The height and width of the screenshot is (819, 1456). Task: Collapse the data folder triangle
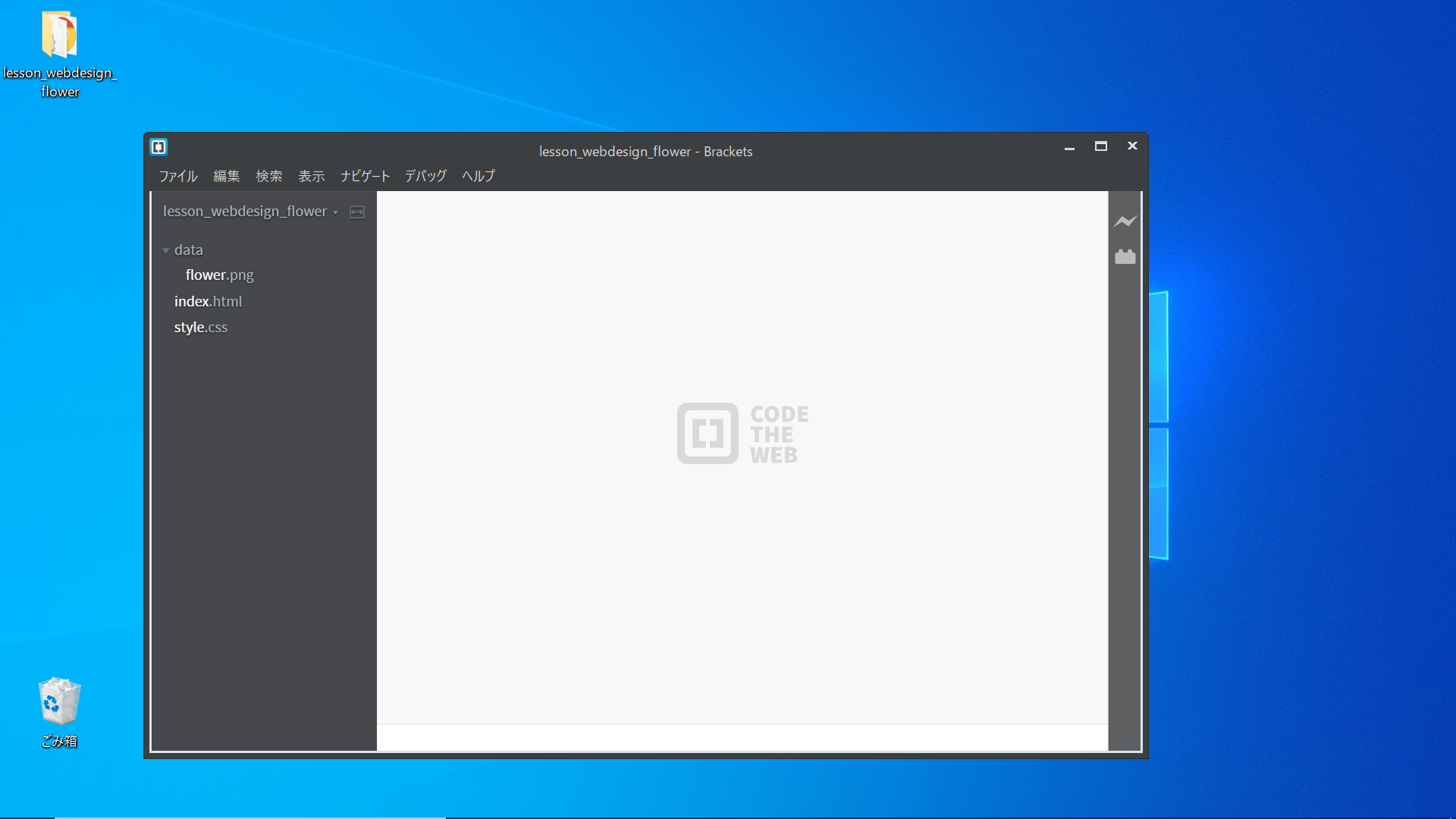pyautogui.click(x=166, y=250)
